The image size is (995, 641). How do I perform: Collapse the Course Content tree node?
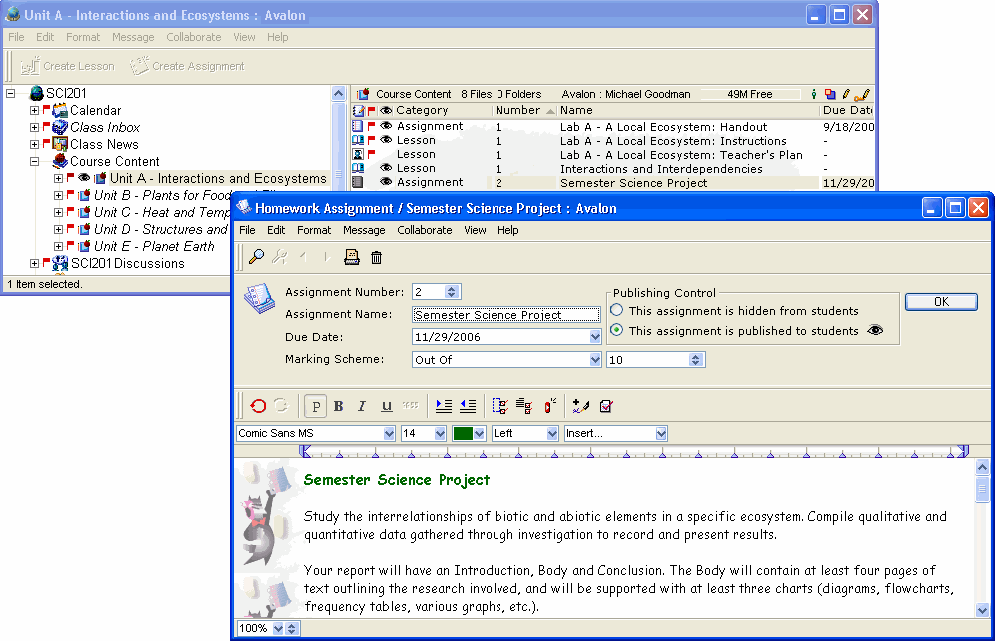point(33,161)
